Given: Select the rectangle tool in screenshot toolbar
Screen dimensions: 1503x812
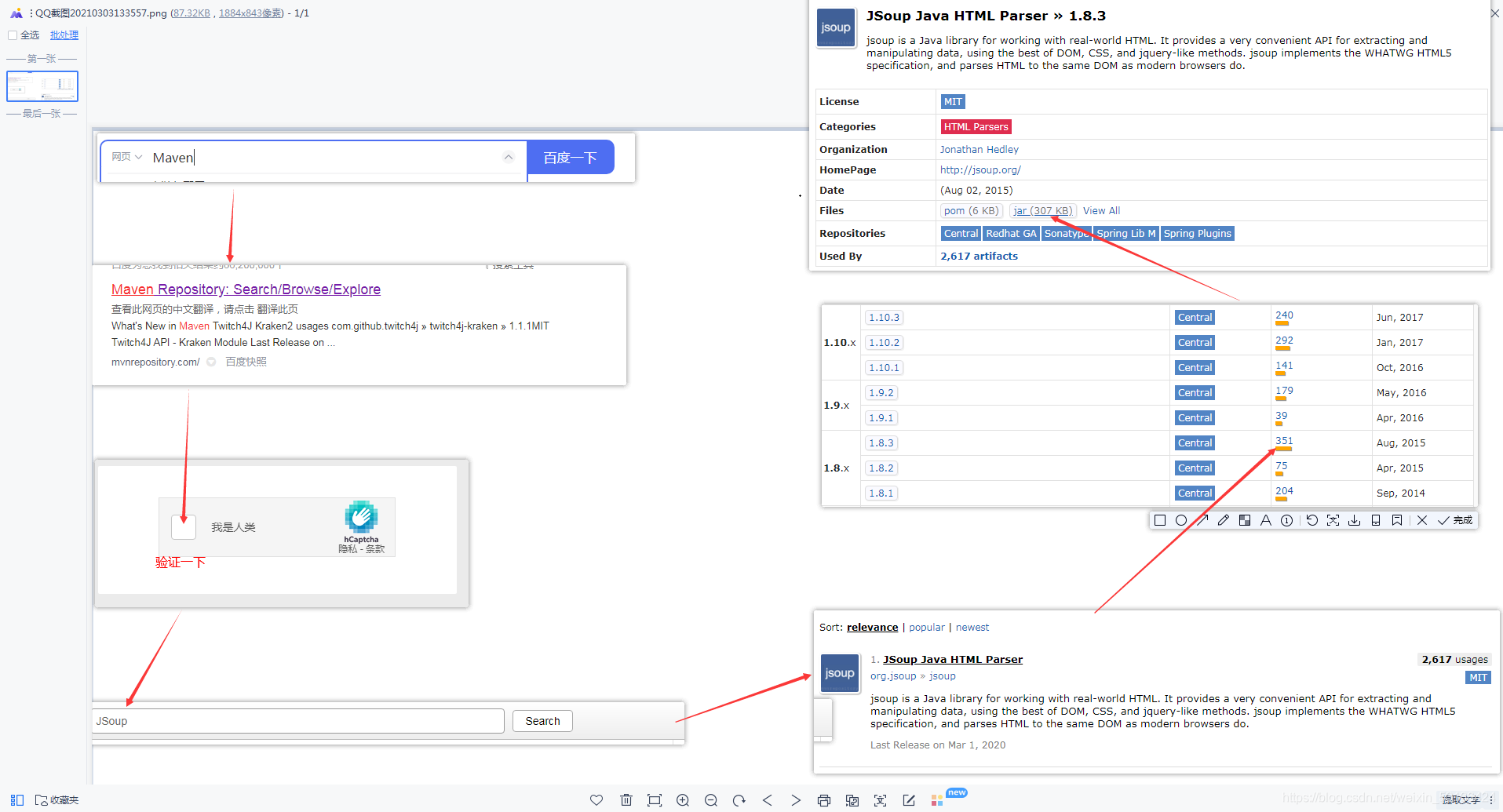Looking at the screenshot, I should click(x=1160, y=520).
